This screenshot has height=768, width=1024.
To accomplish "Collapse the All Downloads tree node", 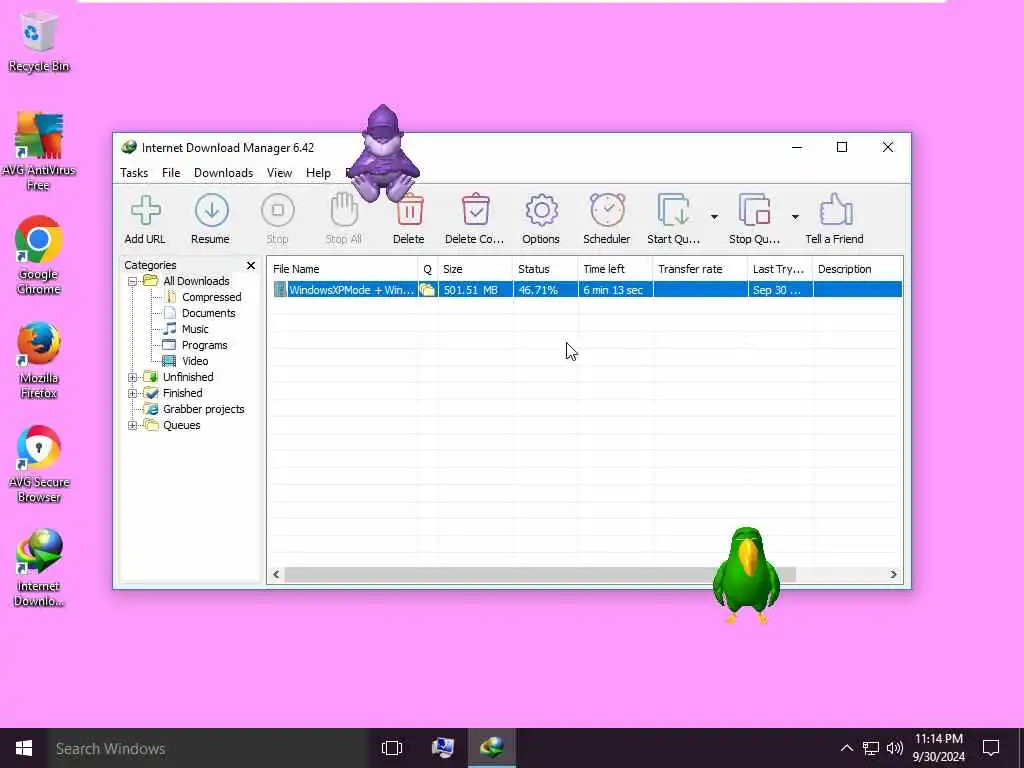I will pos(133,281).
